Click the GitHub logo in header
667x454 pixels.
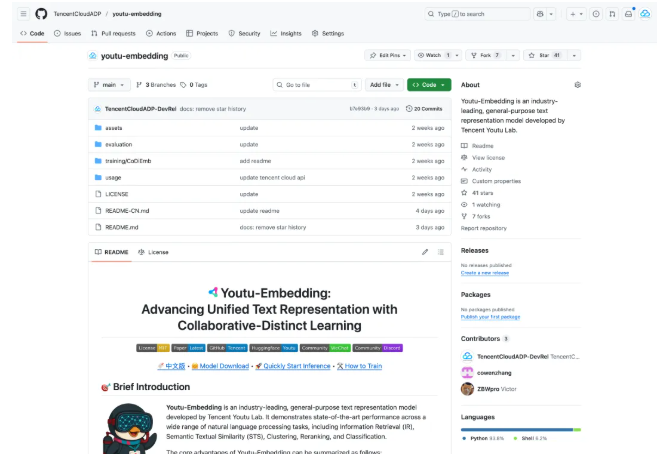point(41,14)
